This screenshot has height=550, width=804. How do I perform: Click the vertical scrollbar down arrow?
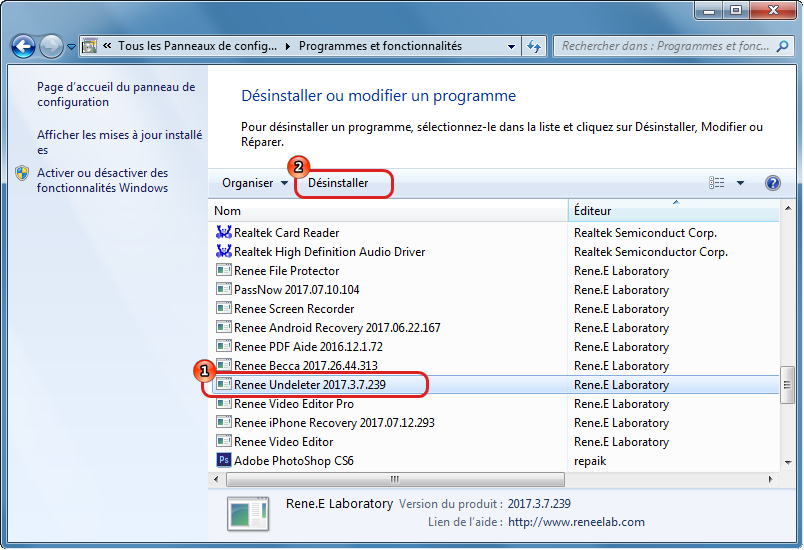coord(787,462)
